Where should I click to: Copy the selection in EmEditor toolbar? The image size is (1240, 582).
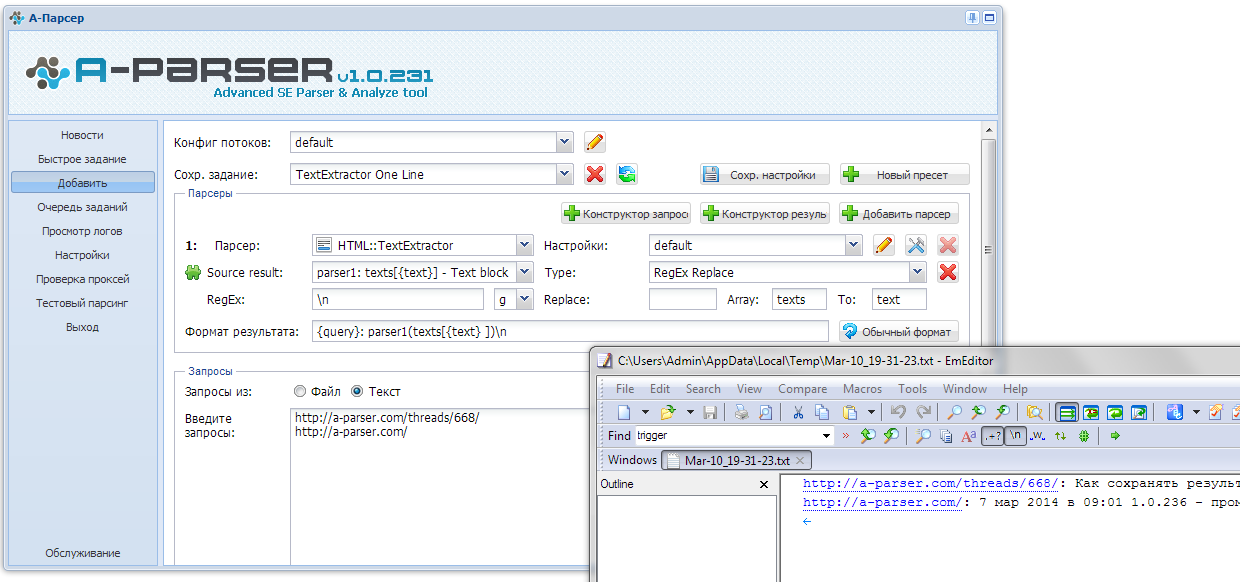click(x=821, y=412)
